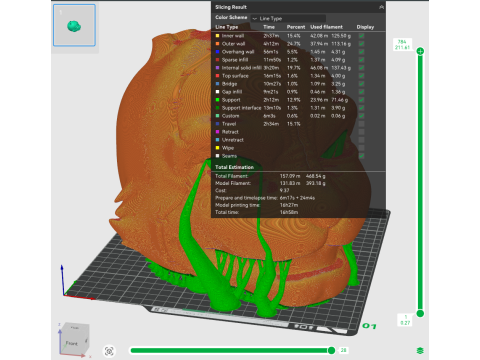The height and width of the screenshot is (360, 480).
Task: Click the layers stack icon
Action: [x=420, y=350]
